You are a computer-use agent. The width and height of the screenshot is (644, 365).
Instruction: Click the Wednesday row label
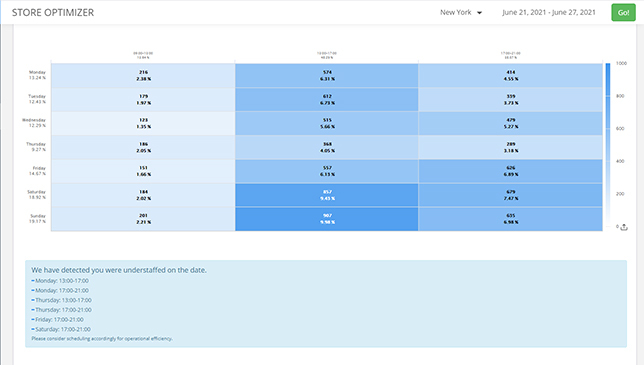34,123
